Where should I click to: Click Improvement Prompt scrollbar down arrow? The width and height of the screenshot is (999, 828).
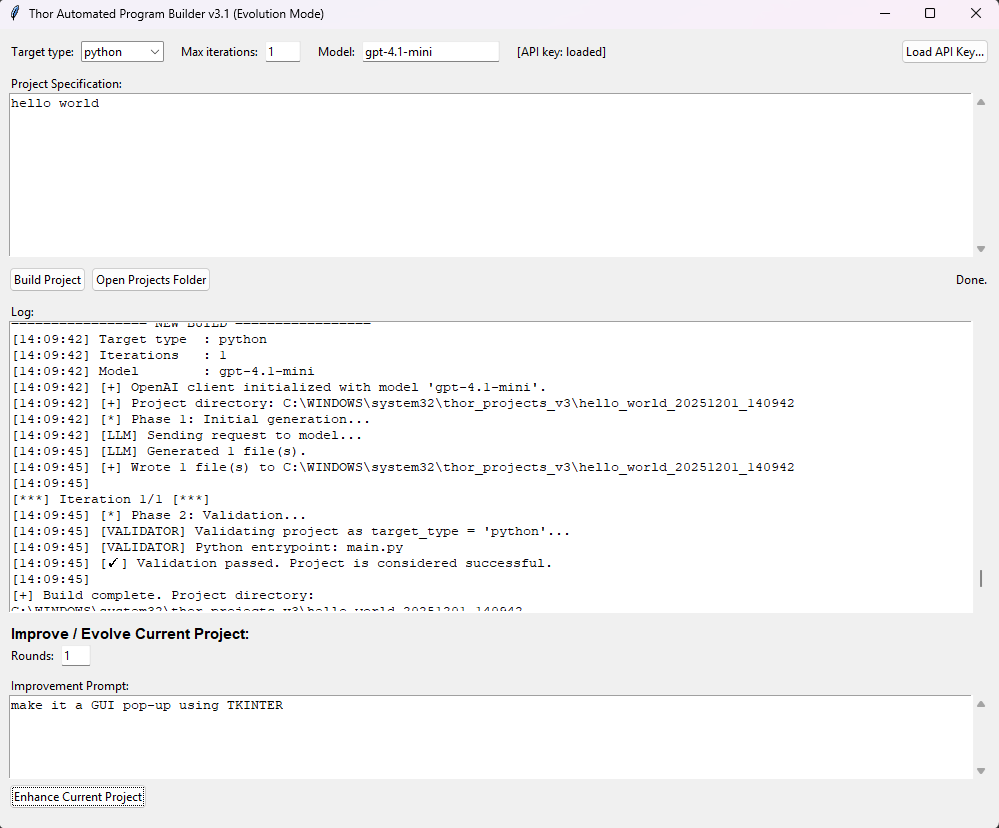981,771
